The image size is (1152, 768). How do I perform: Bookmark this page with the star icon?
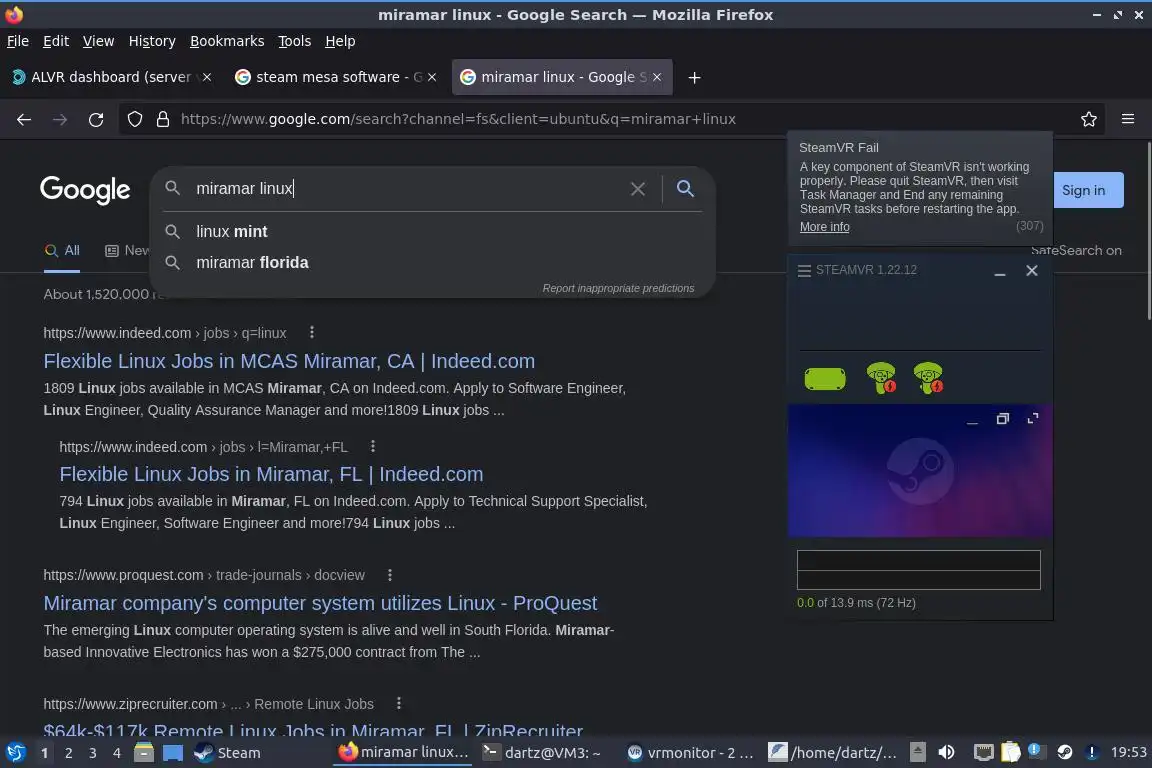pyautogui.click(x=1089, y=119)
